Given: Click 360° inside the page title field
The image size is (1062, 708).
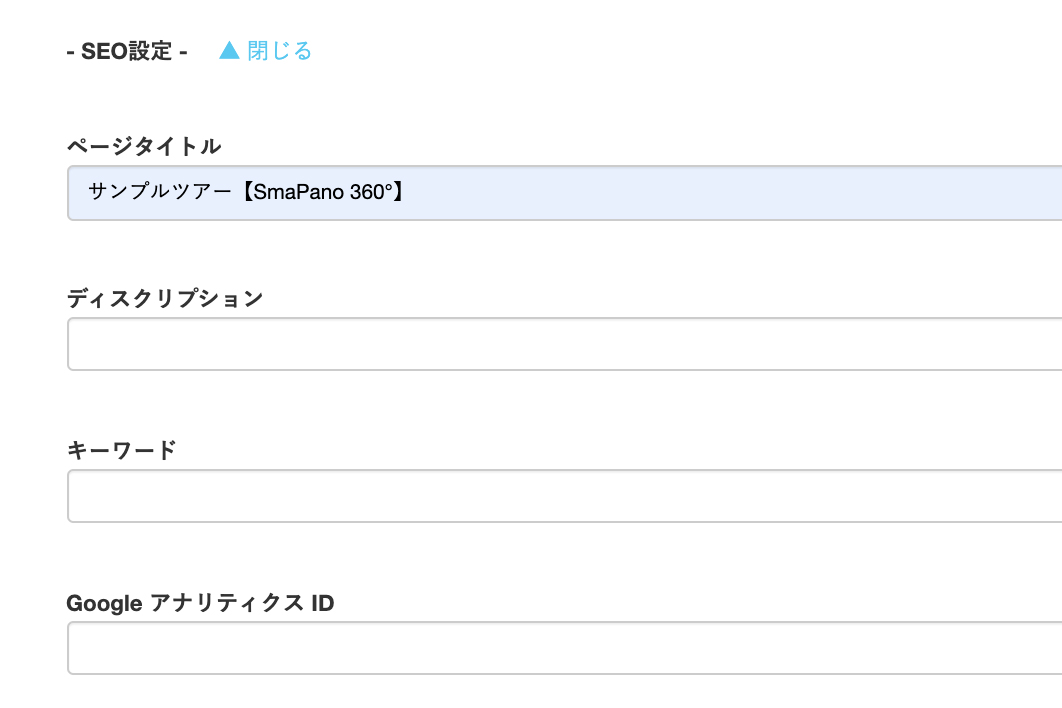Looking at the screenshot, I should (x=370, y=193).
